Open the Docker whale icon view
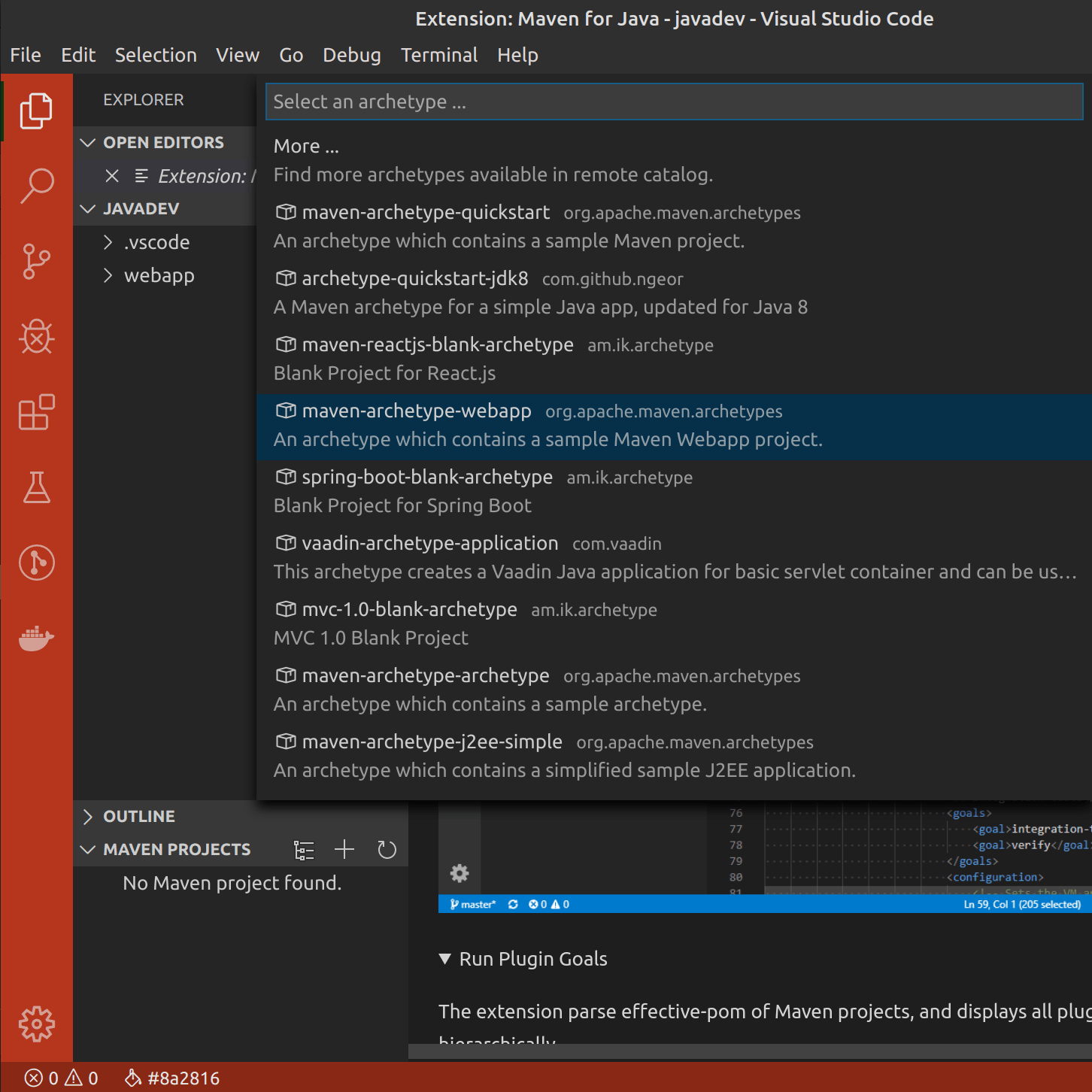The image size is (1092, 1092). click(x=36, y=639)
